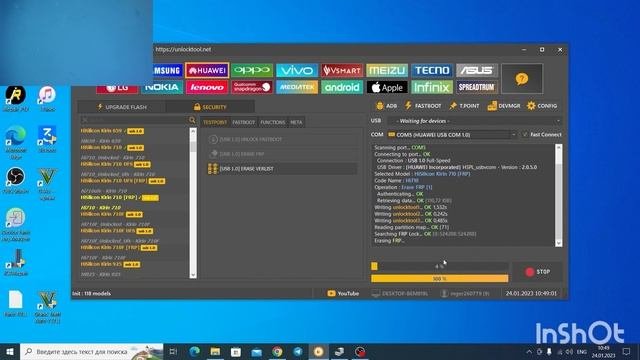Open the FASTBOOT tool in right toolbar
Image resolution: width=640 pixels, height=360 pixels.
point(423,106)
